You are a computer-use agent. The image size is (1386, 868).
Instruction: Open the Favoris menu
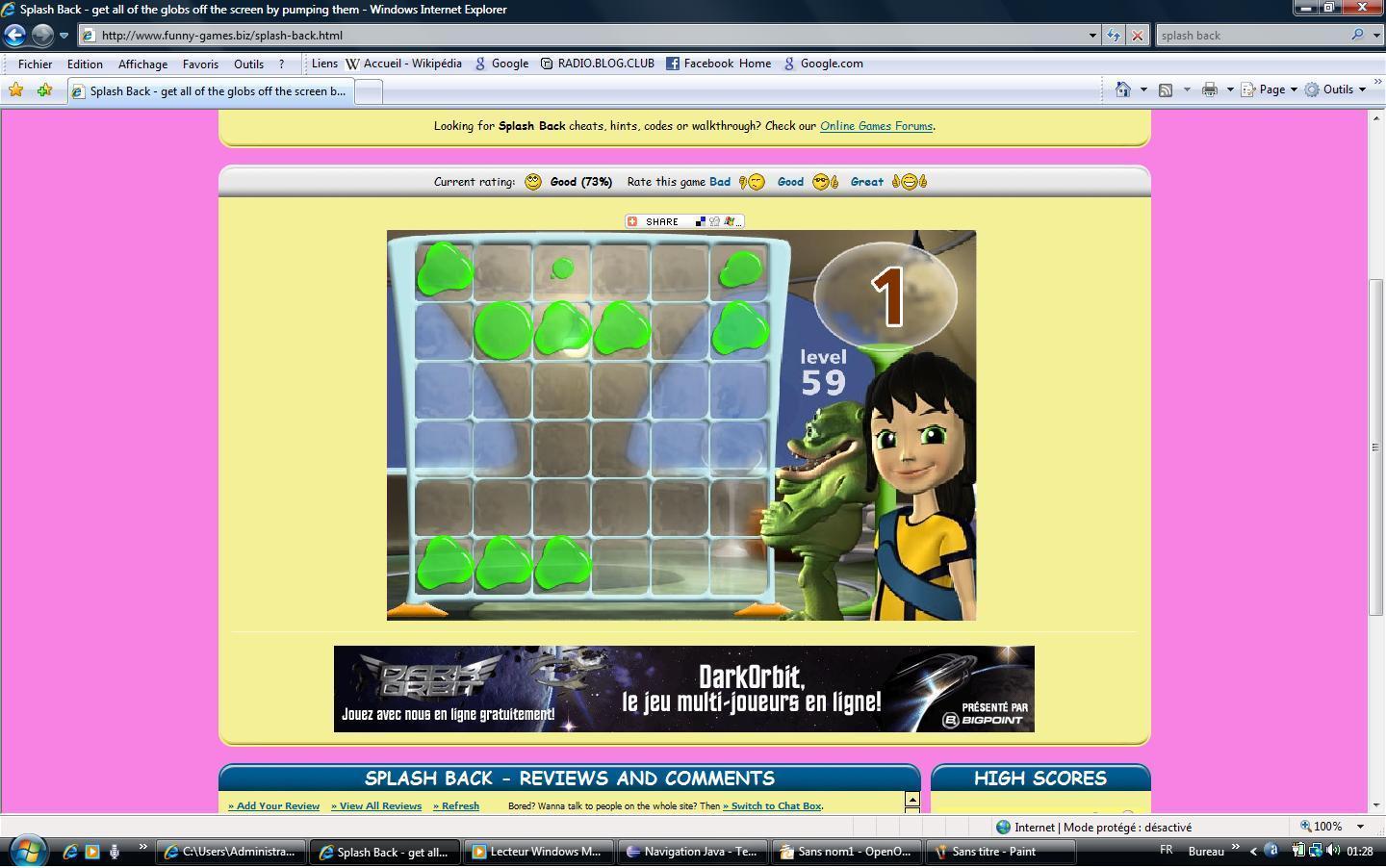200,64
